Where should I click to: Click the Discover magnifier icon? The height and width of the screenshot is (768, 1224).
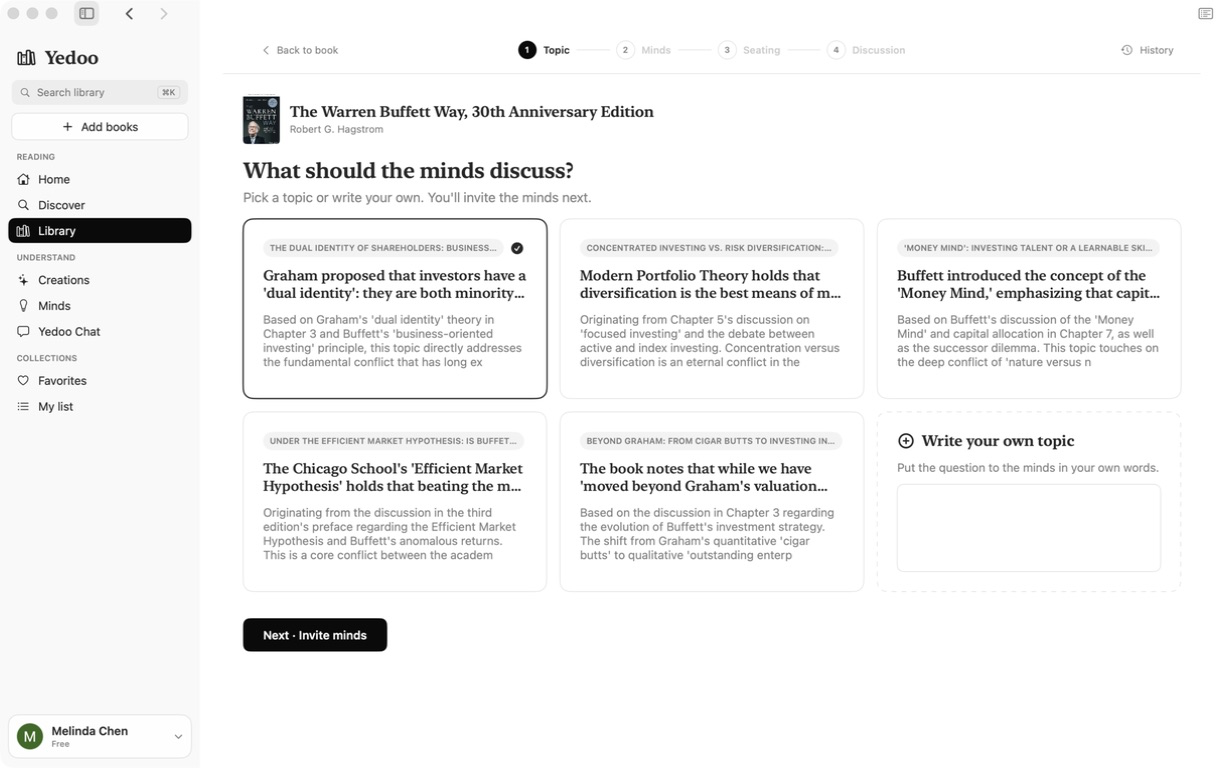pyautogui.click(x=24, y=205)
